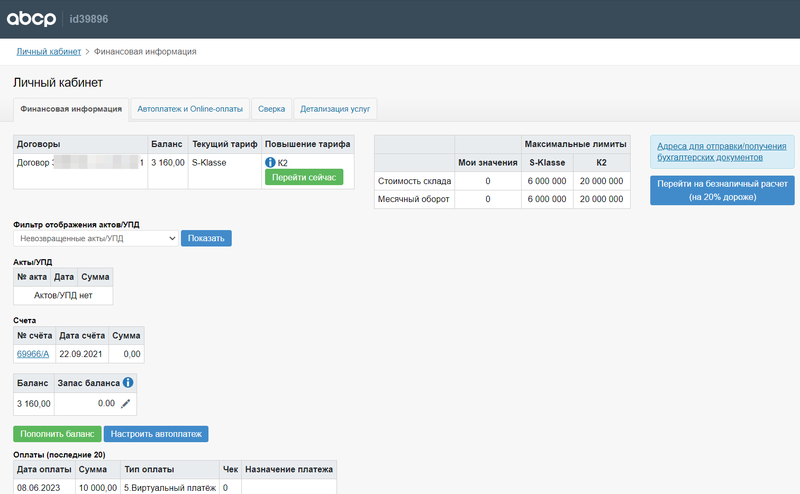This screenshot has height=494, width=800.
Task: Select the Финансовая информация tab
Action: [71, 108]
